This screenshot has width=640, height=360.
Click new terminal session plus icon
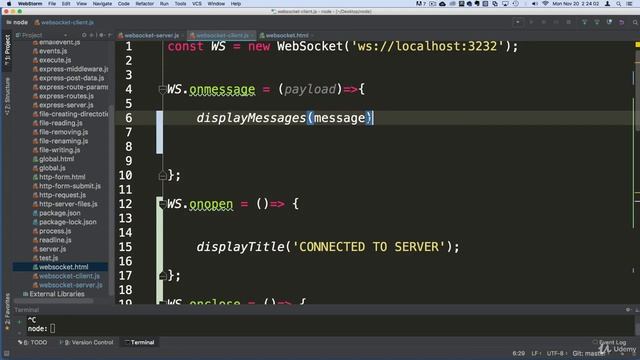click(x=19, y=322)
